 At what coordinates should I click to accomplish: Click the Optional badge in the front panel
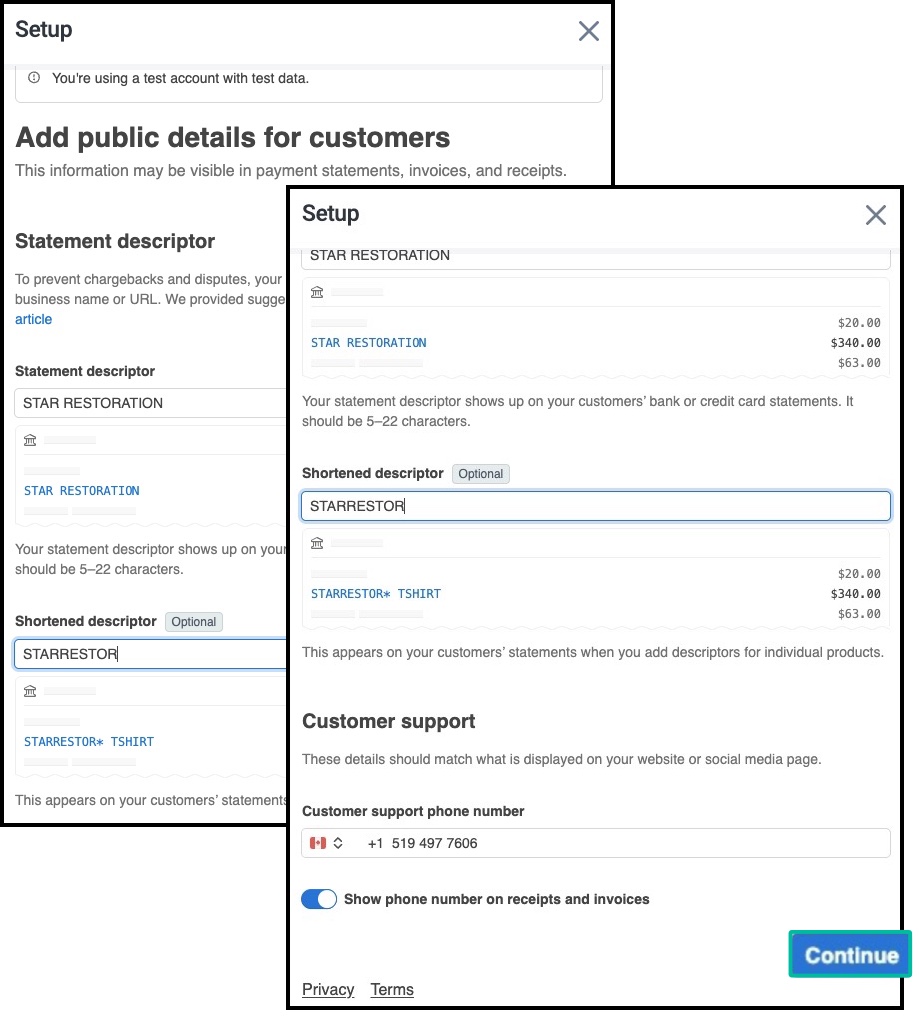[481, 473]
